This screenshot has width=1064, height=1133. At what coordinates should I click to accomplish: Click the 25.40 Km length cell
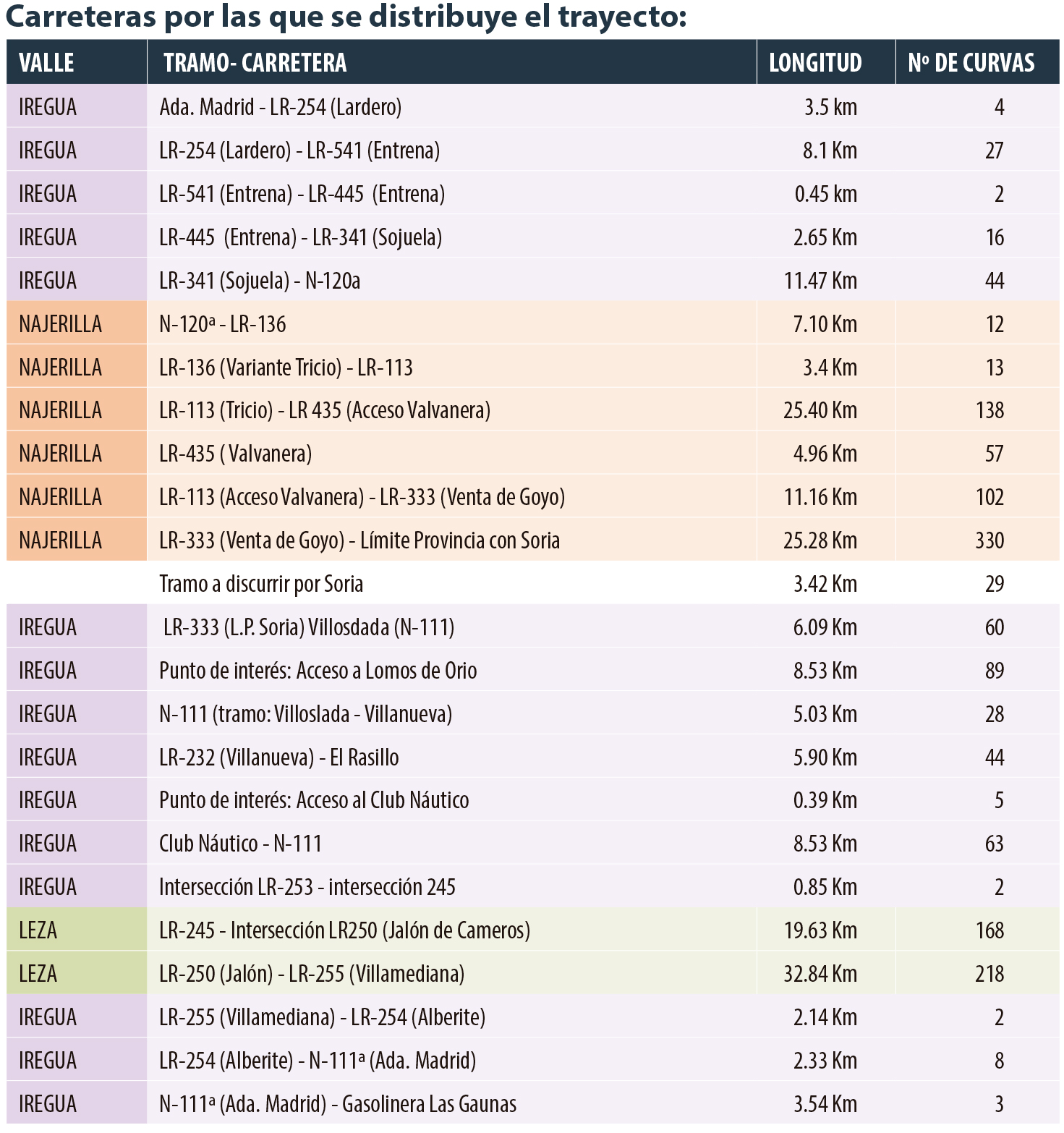820,410
